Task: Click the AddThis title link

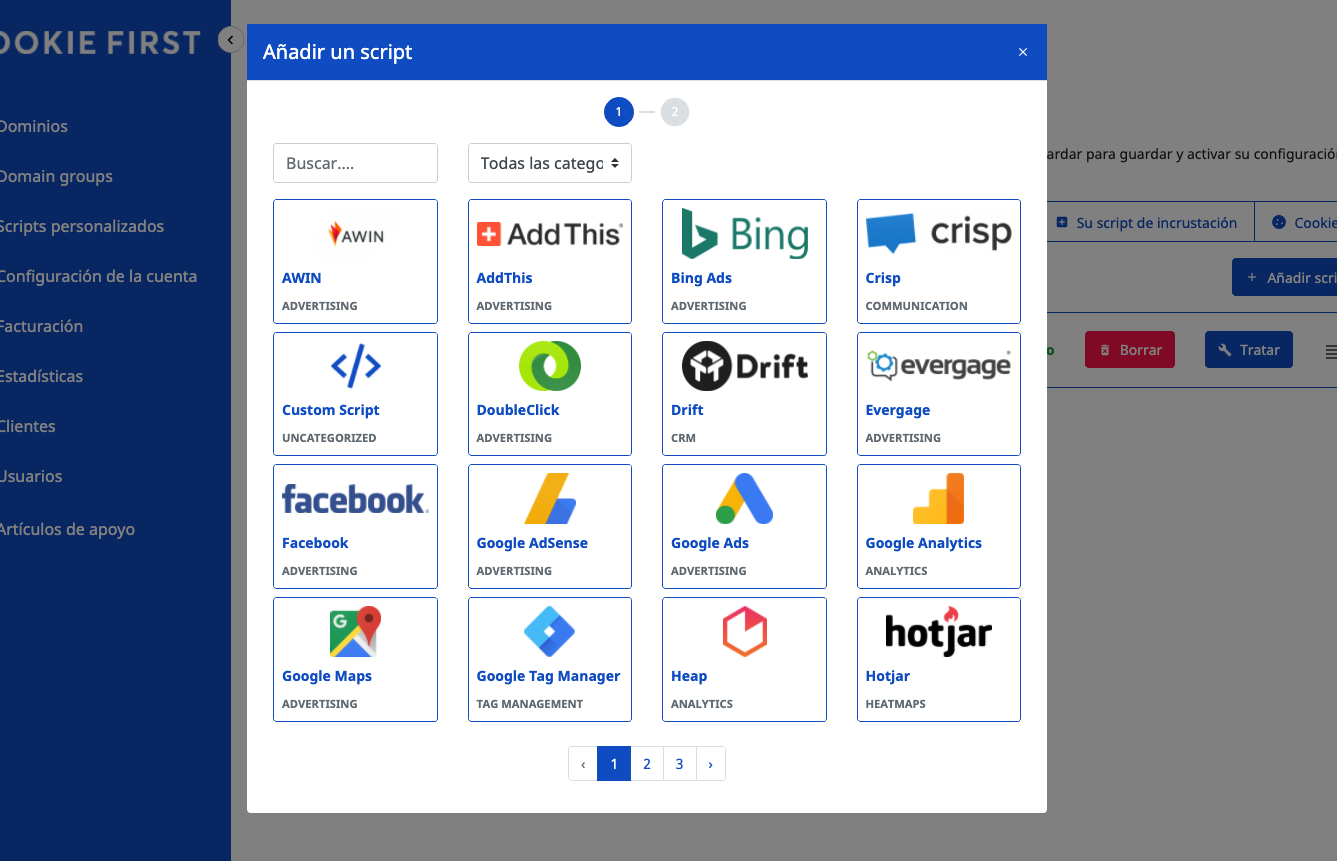Action: pyautogui.click(x=505, y=278)
